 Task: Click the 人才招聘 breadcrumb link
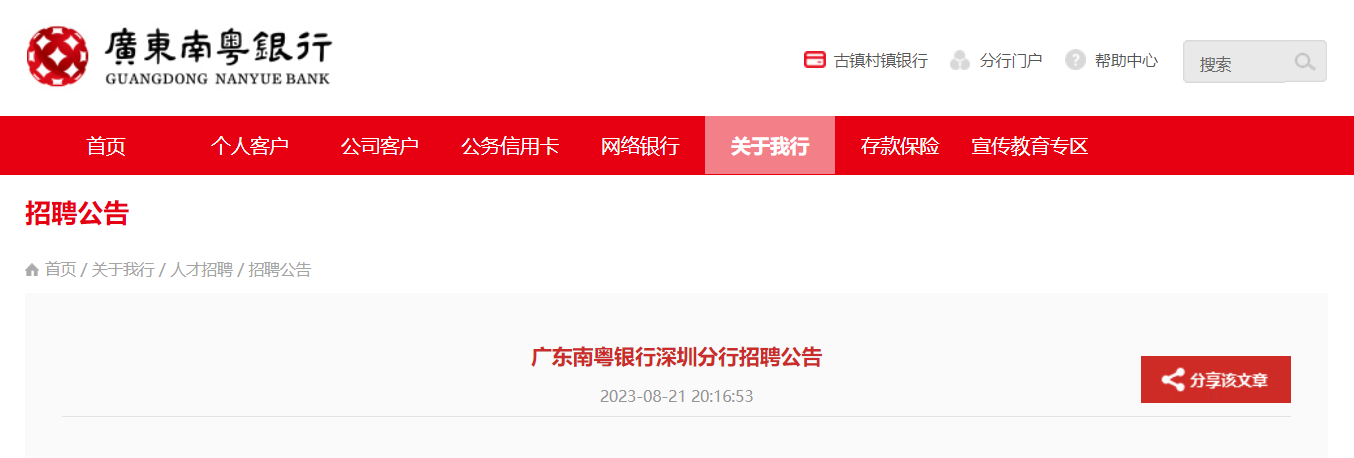pyautogui.click(x=202, y=270)
